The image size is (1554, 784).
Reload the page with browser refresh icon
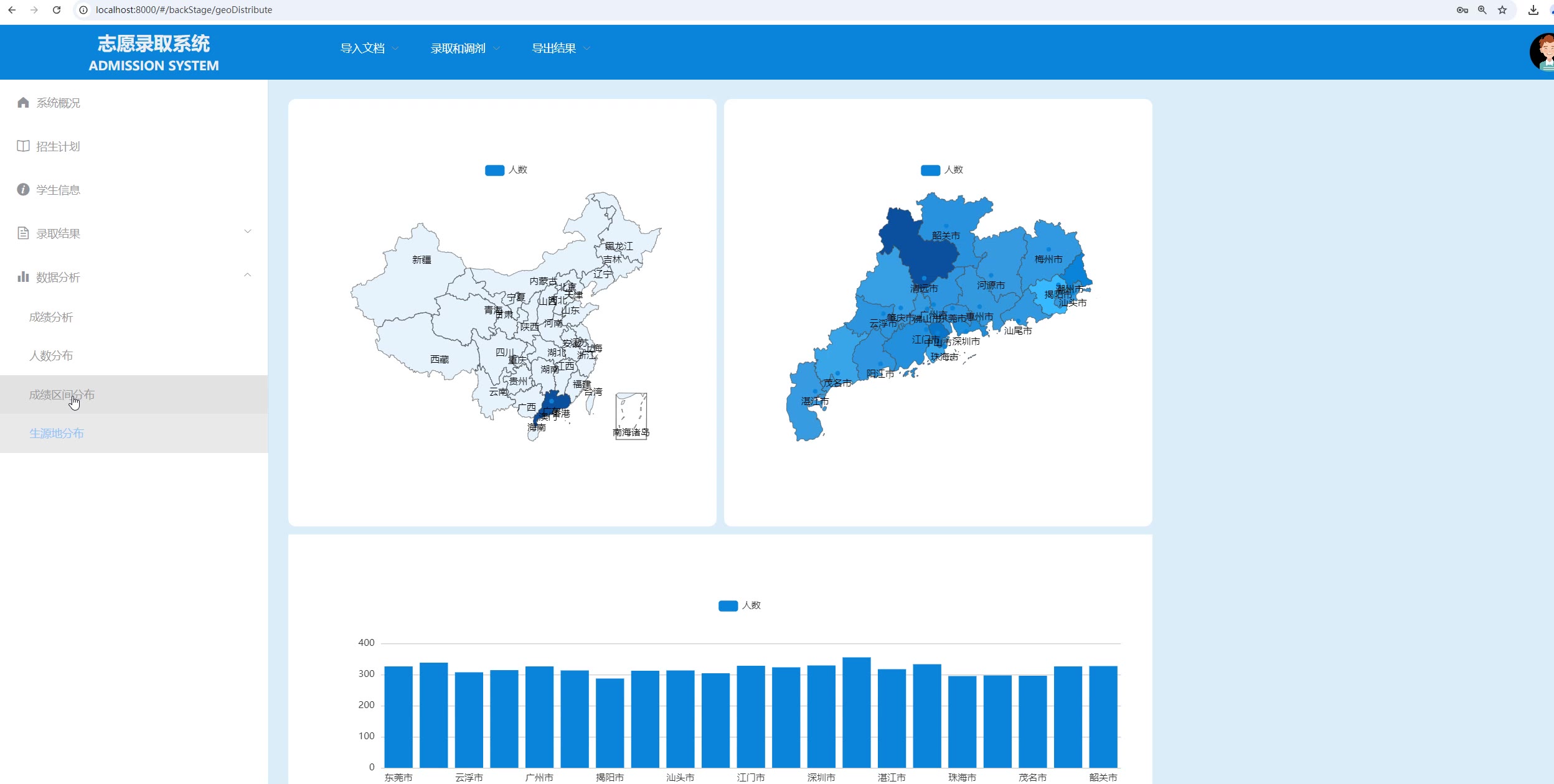57,10
